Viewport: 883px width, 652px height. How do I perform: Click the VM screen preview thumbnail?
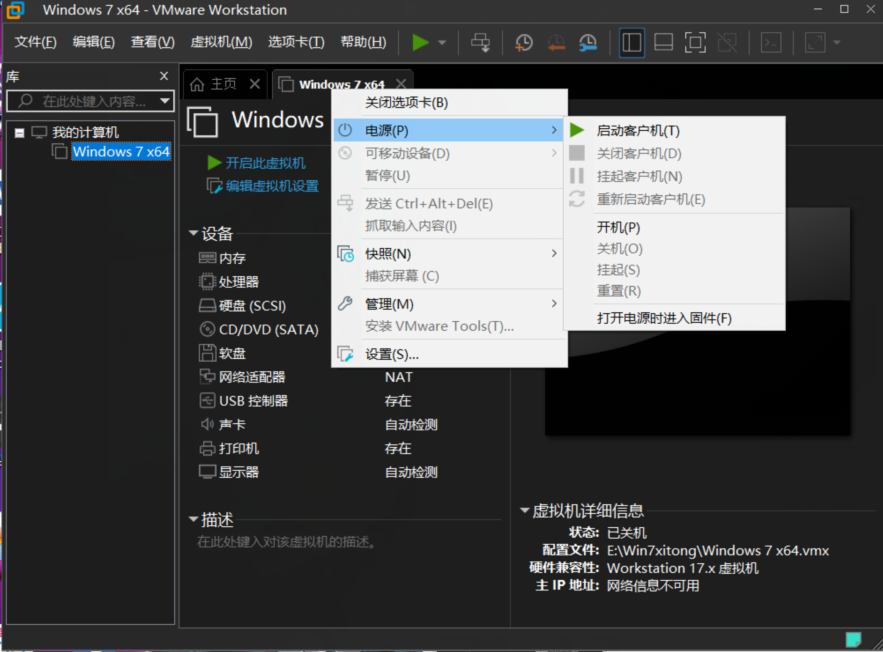[698, 383]
